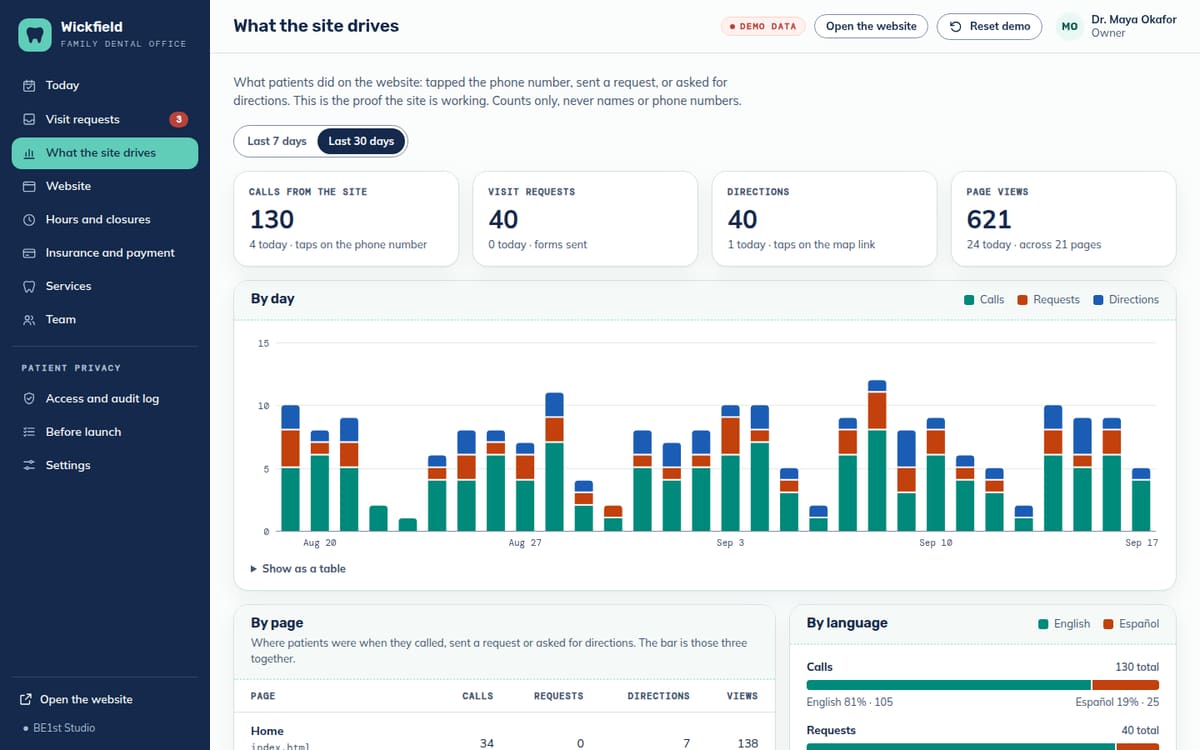Click the Before launch checklist icon
This screenshot has width=1200, height=750.
pyautogui.click(x=29, y=432)
